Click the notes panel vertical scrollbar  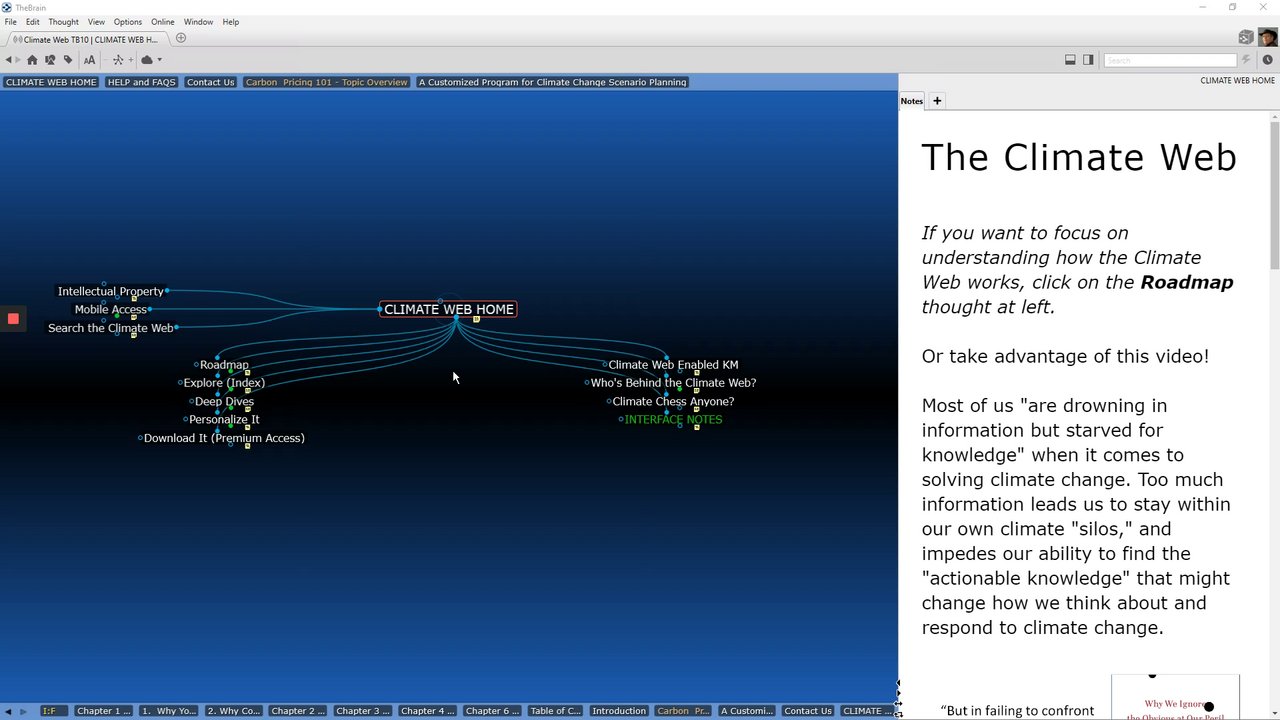tap(1274, 195)
